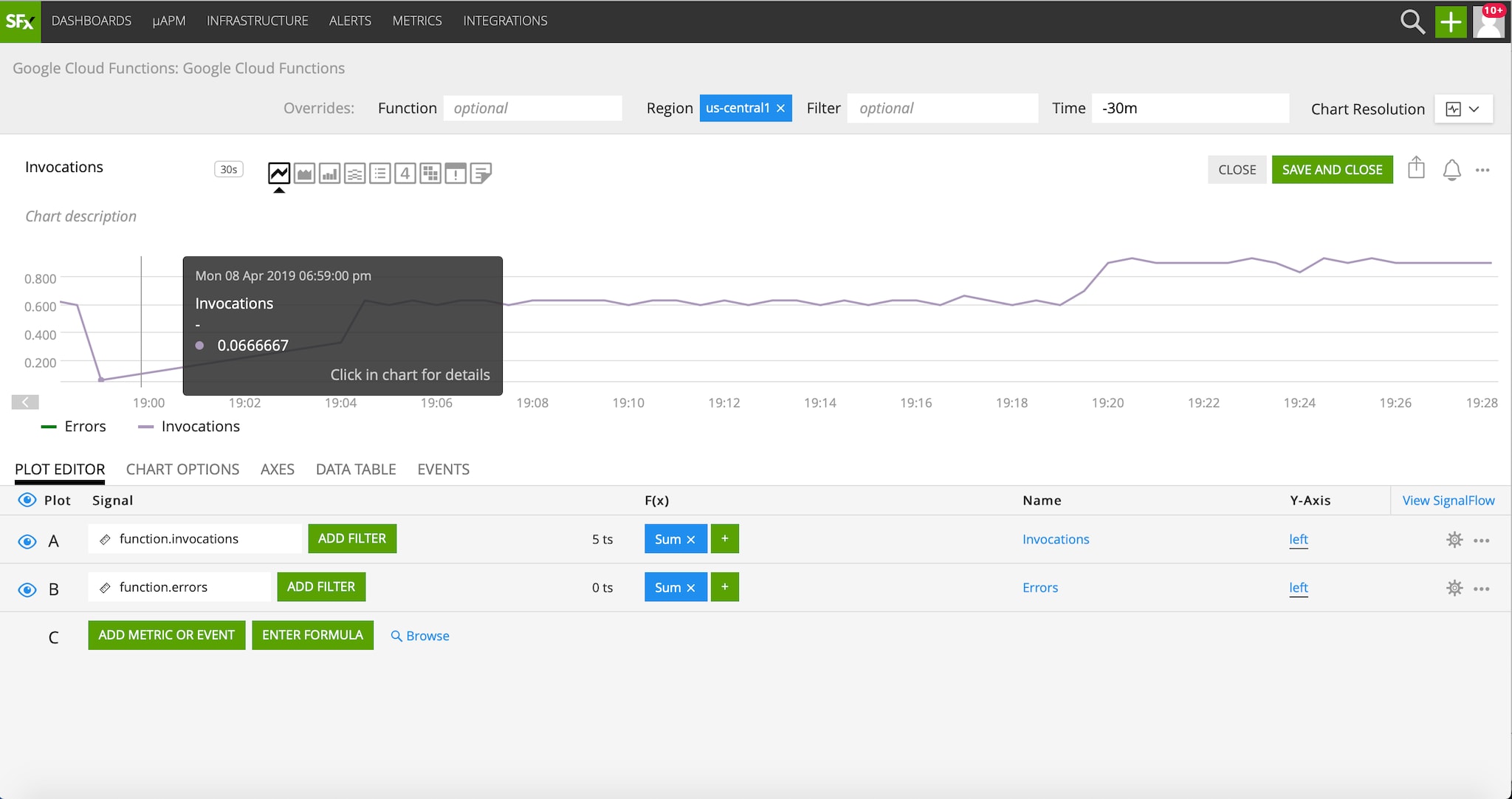Select the list chart type icon
Screen dimensions: 1512x799
pyautogui.click(x=379, y=174)
